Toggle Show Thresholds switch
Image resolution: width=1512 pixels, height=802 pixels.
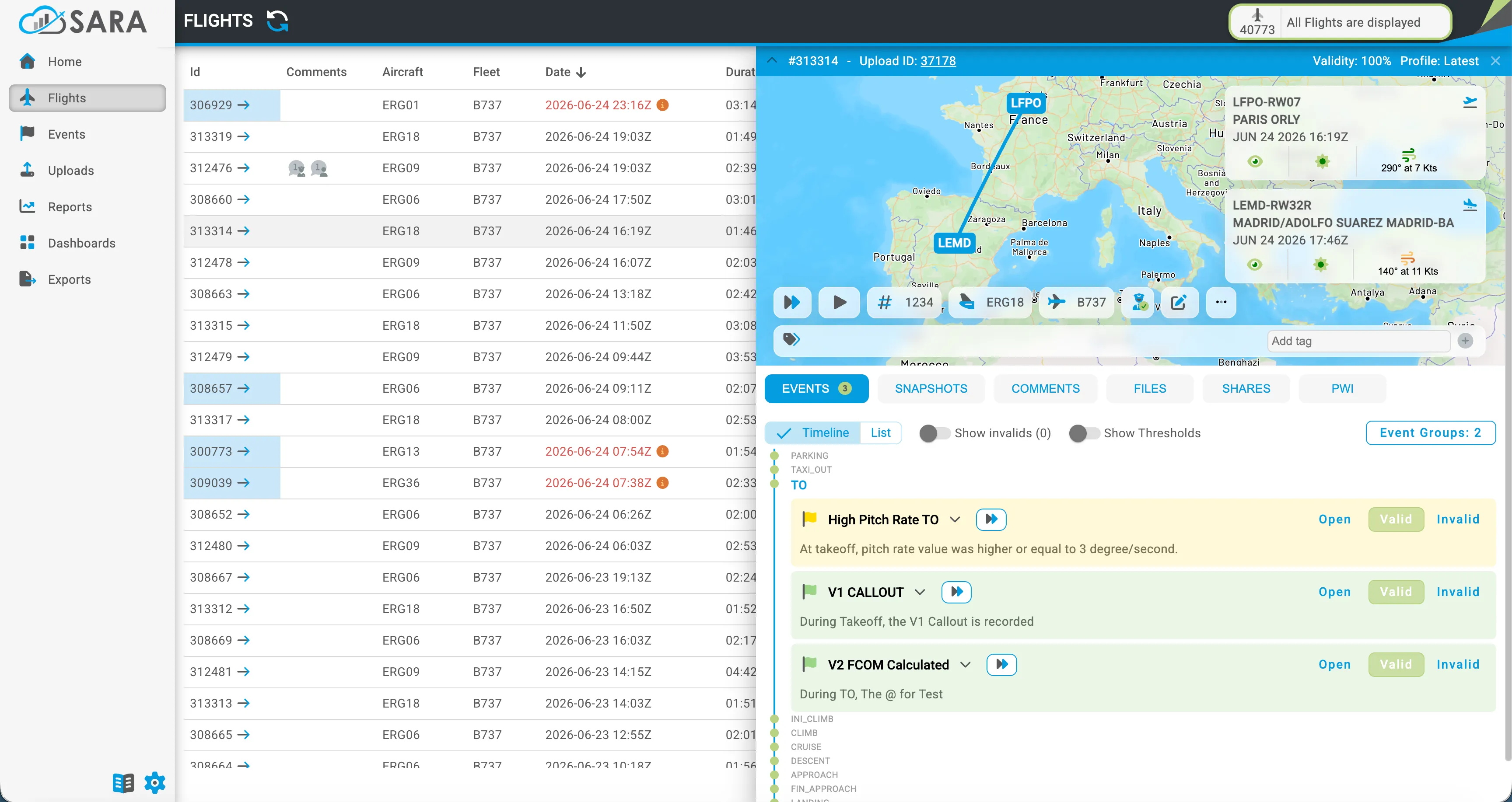point(1084,433)
